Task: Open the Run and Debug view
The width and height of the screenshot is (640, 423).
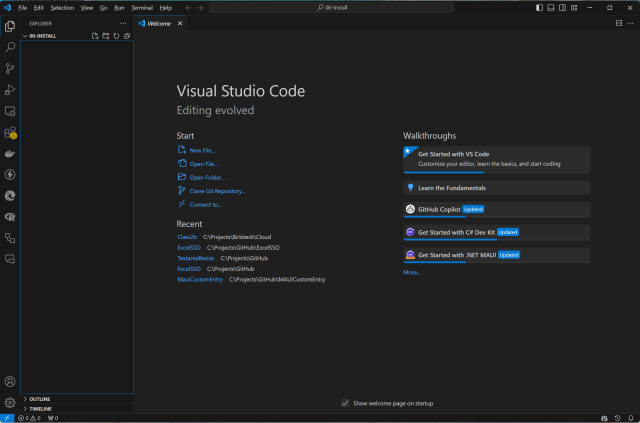Action: 10,90
